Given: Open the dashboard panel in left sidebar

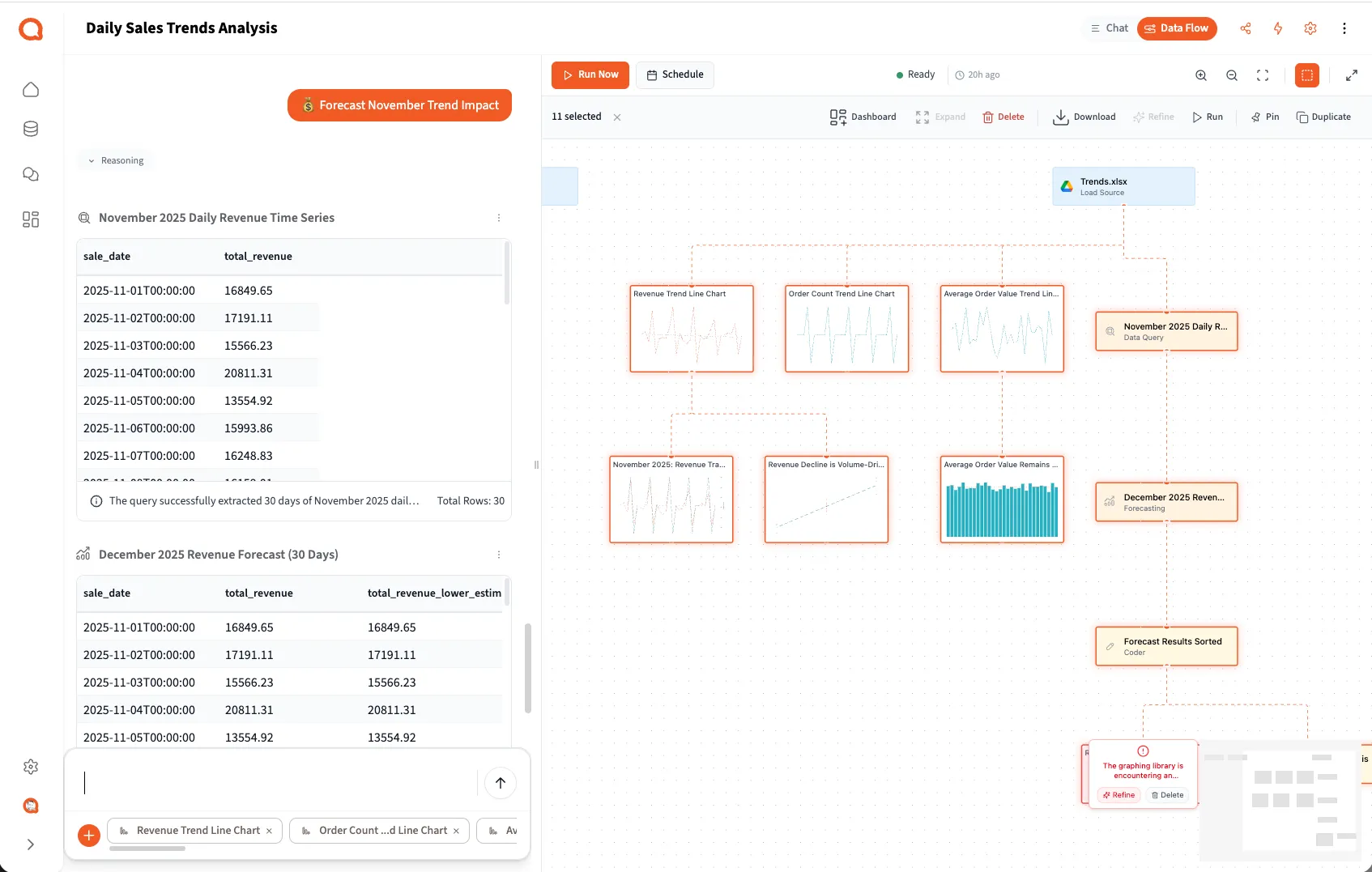Looking at the screenshot, I should coord(31,219).
